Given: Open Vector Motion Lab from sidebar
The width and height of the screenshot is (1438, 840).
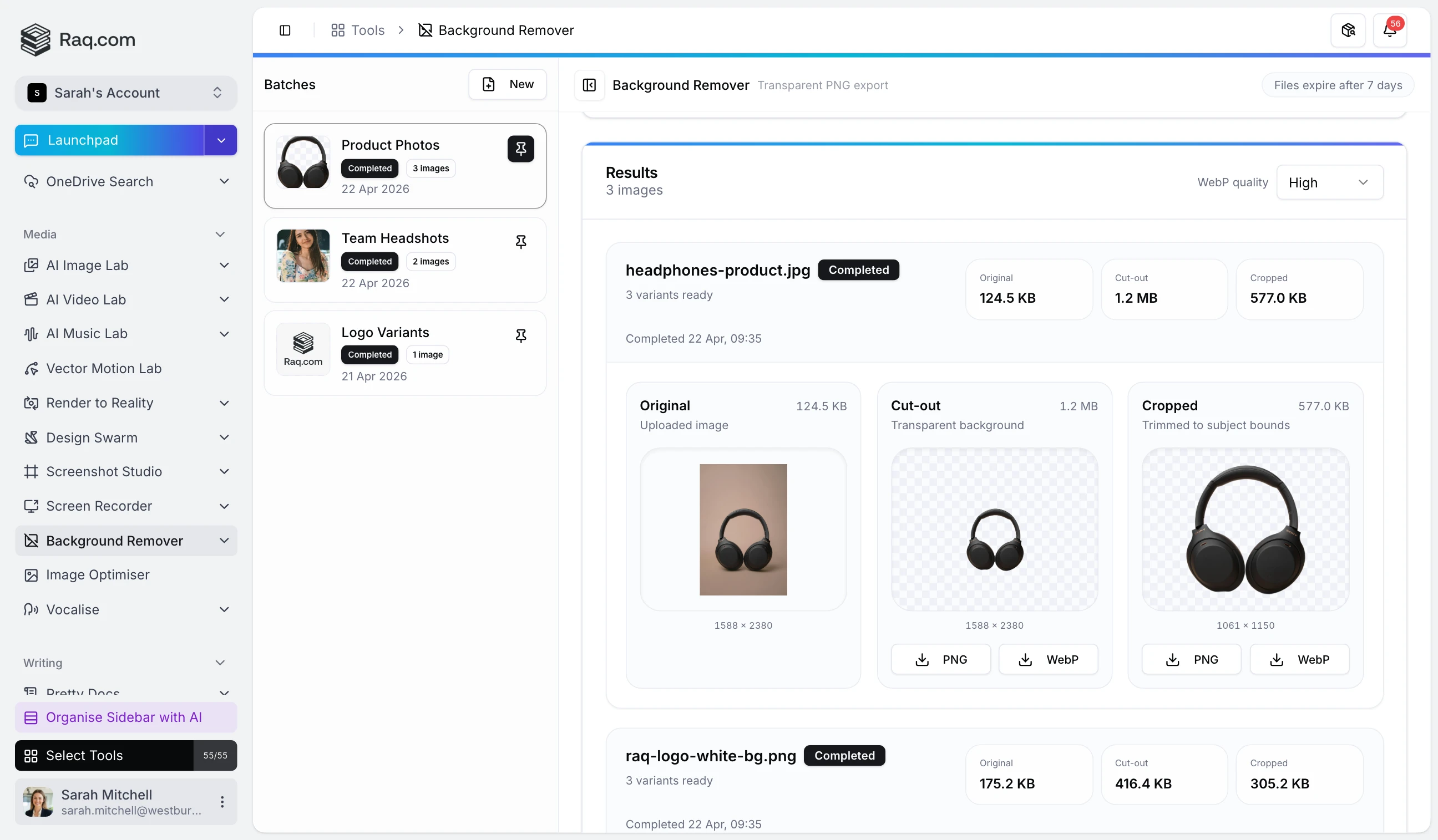Looking at the screenshot, I should (x=104, y=368).
